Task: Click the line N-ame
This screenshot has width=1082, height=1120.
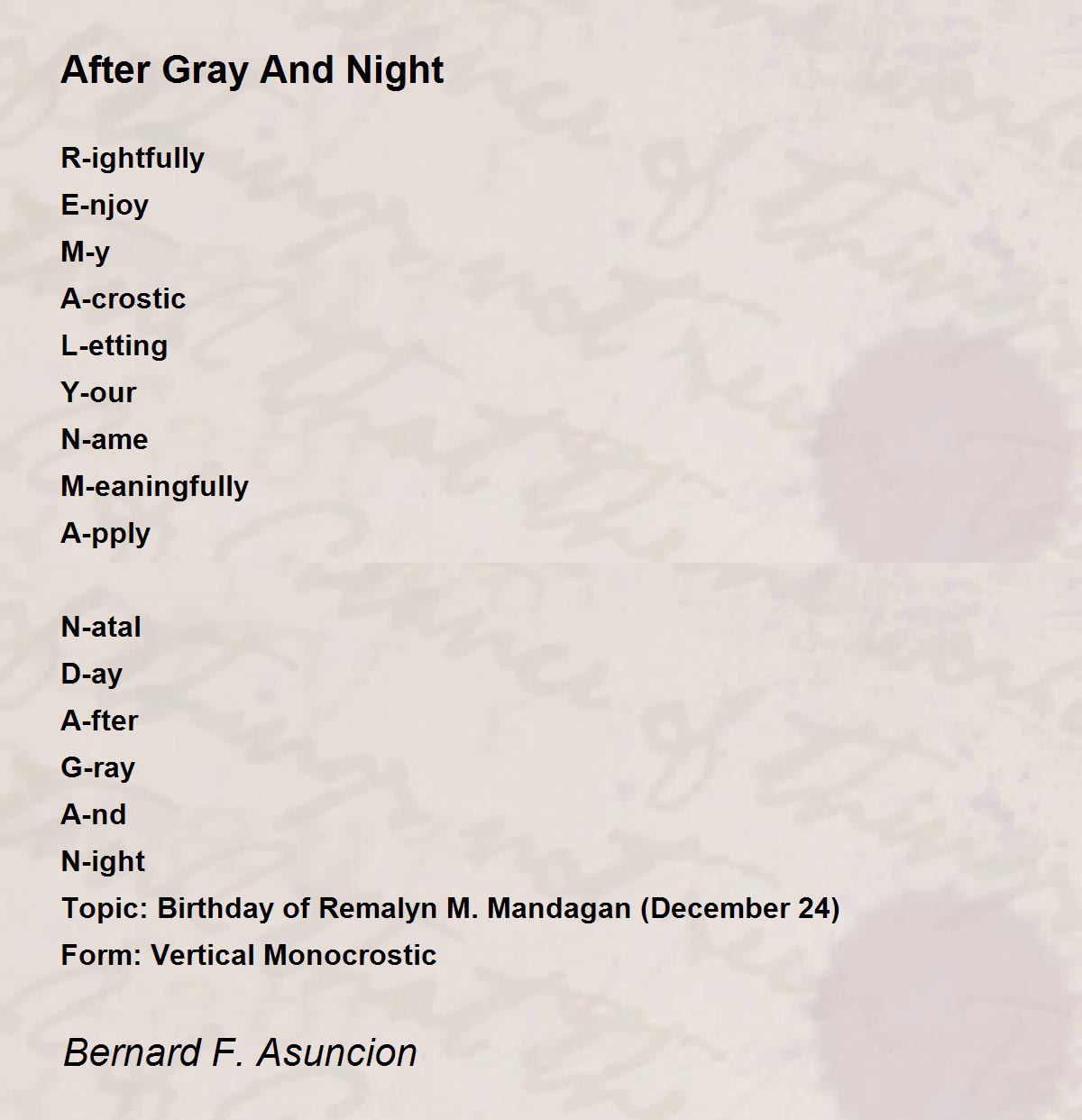Action: pos(105,439)
